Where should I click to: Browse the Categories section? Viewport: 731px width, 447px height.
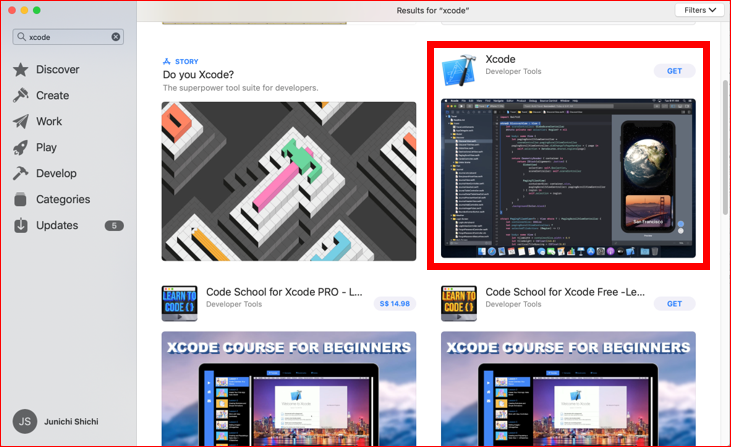[63, 199]
